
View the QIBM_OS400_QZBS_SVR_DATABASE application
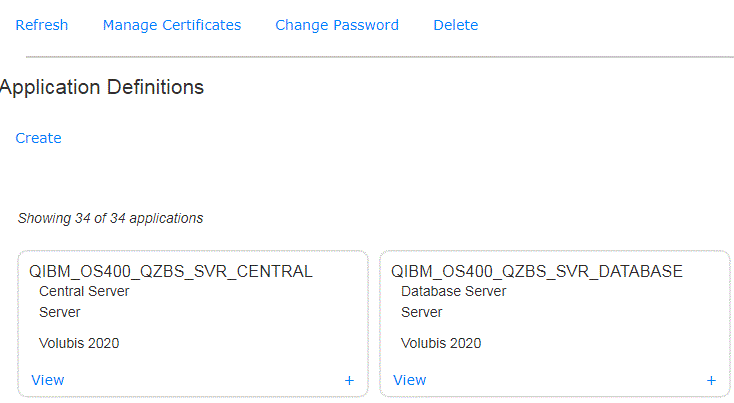pos(410,380)
